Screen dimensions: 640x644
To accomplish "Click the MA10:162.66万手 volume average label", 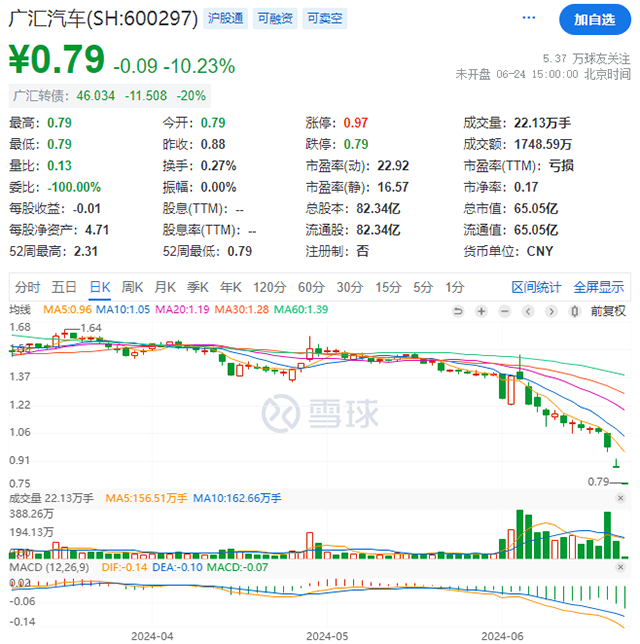I will 237,498.
